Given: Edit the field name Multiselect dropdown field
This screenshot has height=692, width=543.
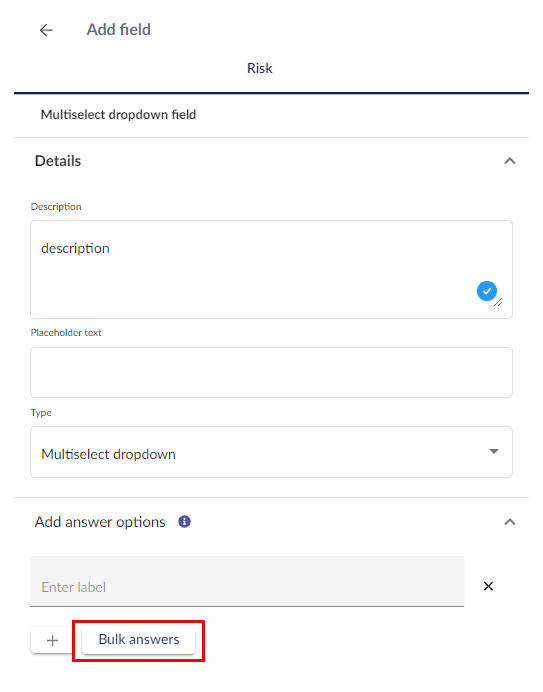Looking at the screenshot, I should click(118, 115).
